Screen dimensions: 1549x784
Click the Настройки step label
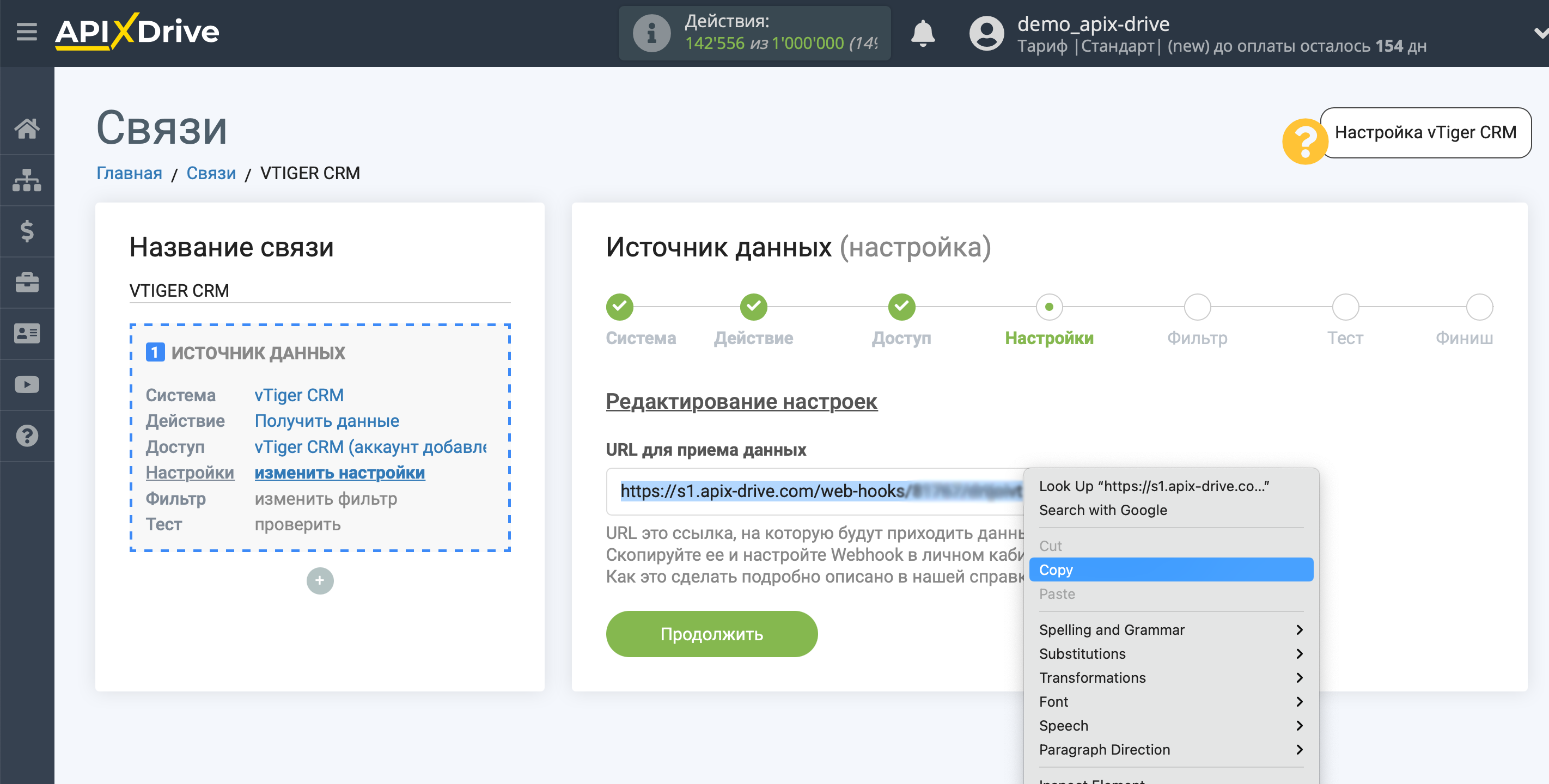pyautogui.click(x=1050, y=338)
